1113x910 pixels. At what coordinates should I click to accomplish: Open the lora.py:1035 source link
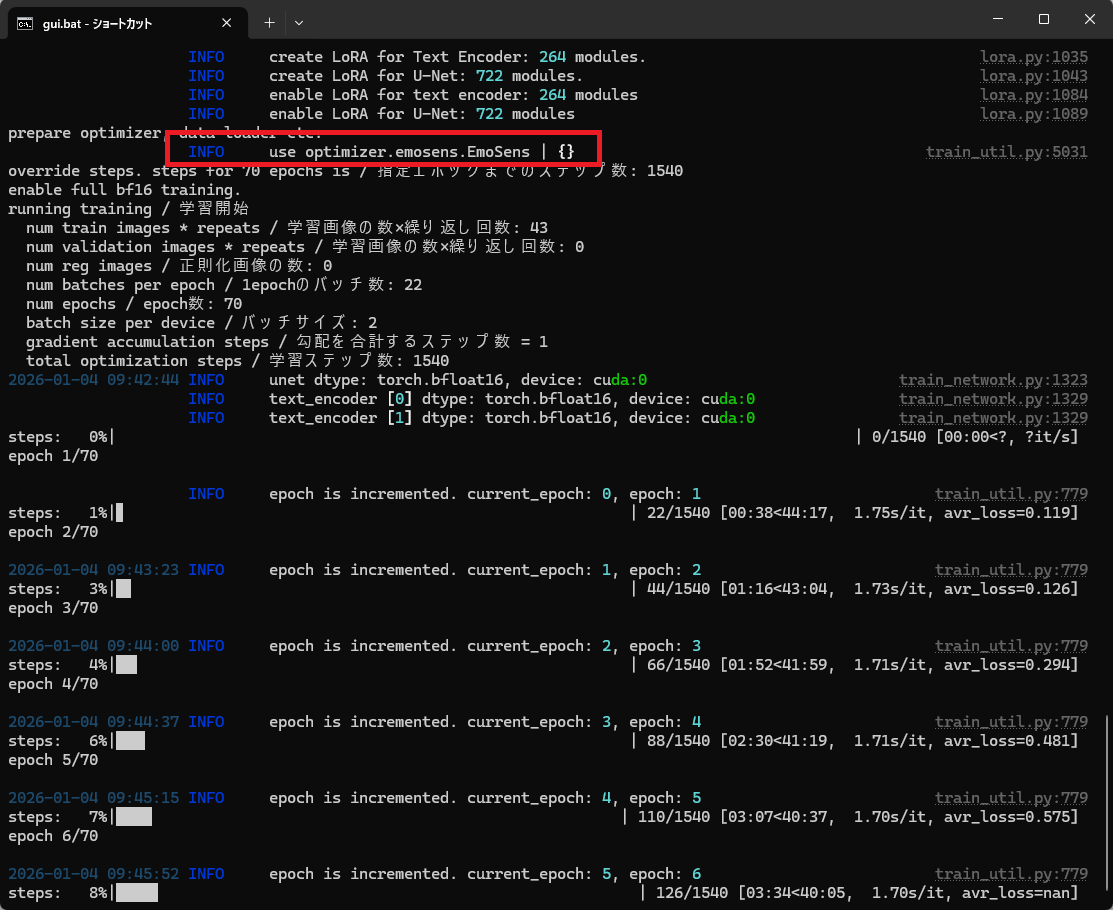(1033, 57)
